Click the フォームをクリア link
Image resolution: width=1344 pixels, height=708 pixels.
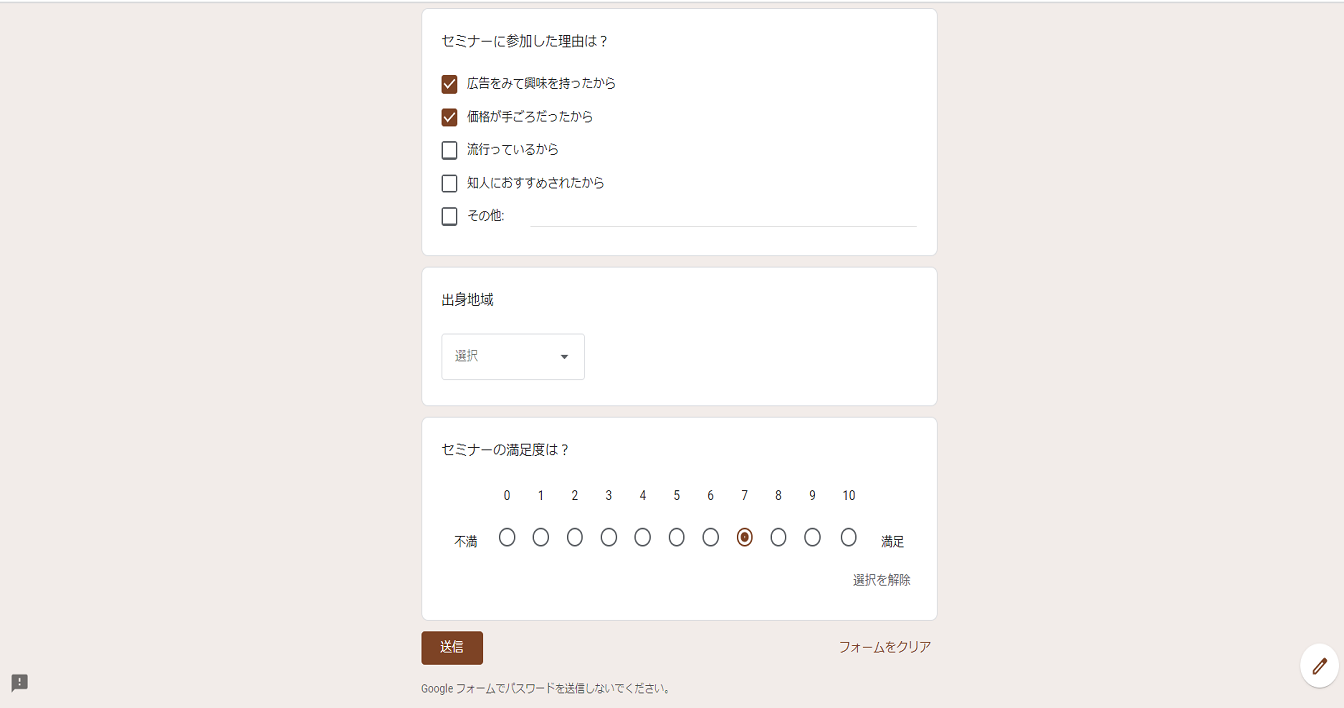884,647
